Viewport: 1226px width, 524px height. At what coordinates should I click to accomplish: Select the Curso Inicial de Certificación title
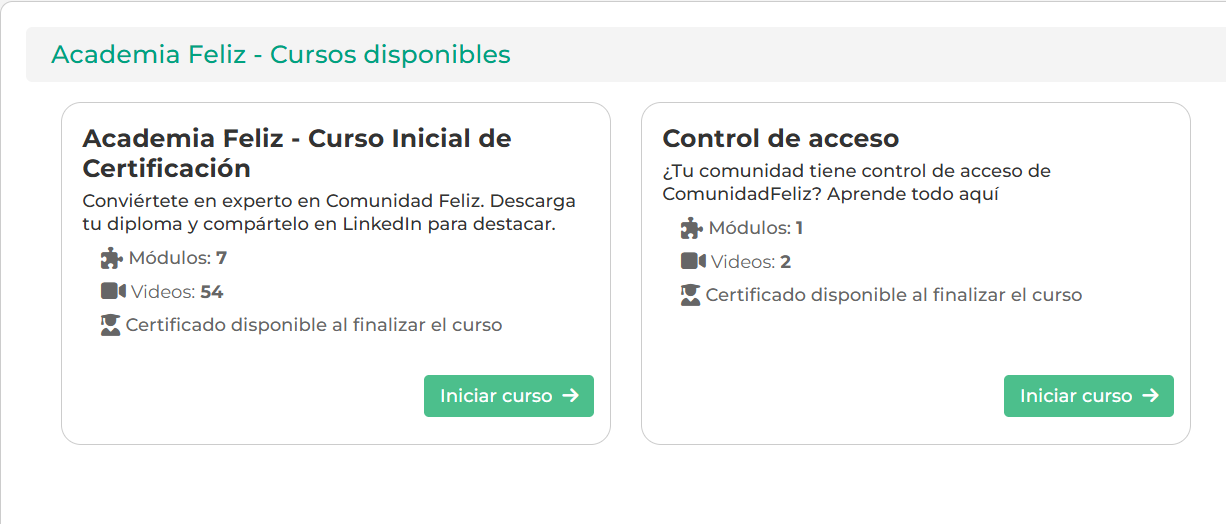click(296, 153)
